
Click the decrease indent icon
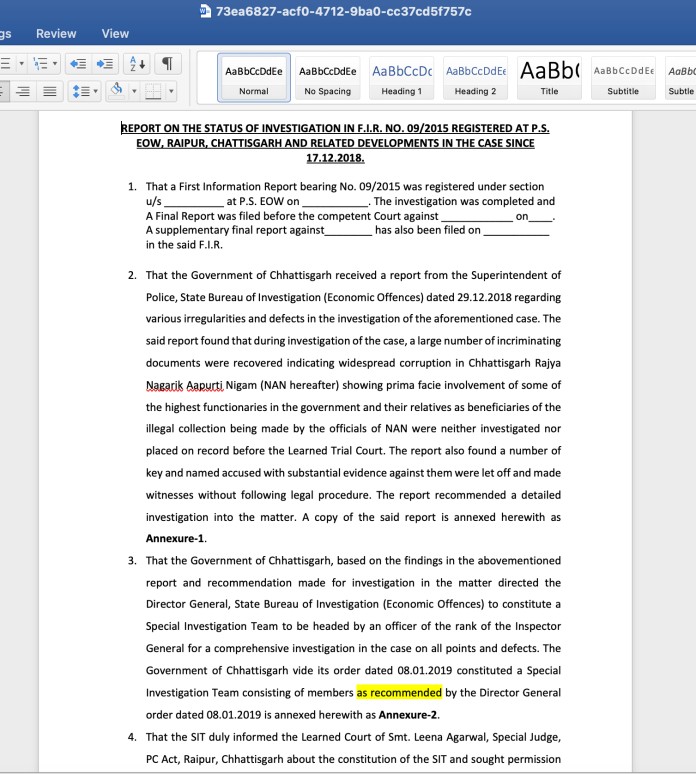pos(78,64)
